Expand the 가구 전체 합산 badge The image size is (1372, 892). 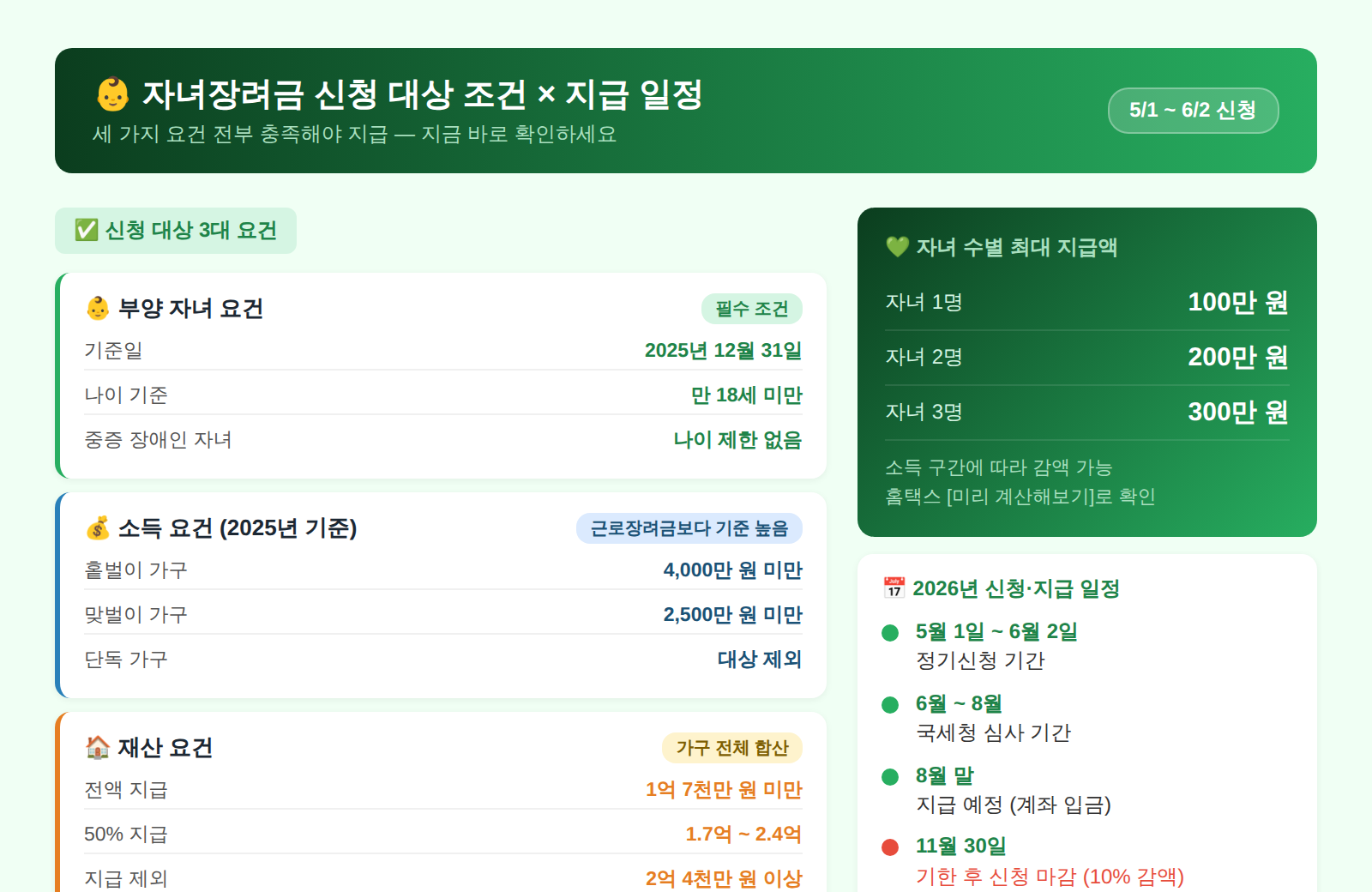tap(734, 748)
